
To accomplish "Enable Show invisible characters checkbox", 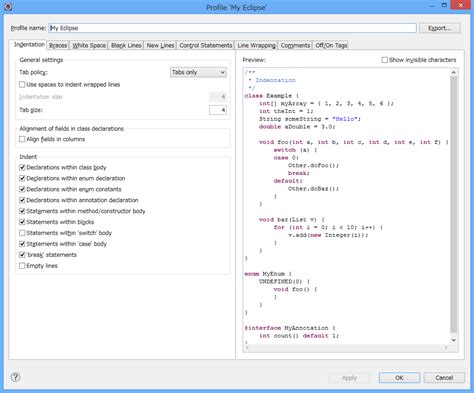I will tap(384, 60).
